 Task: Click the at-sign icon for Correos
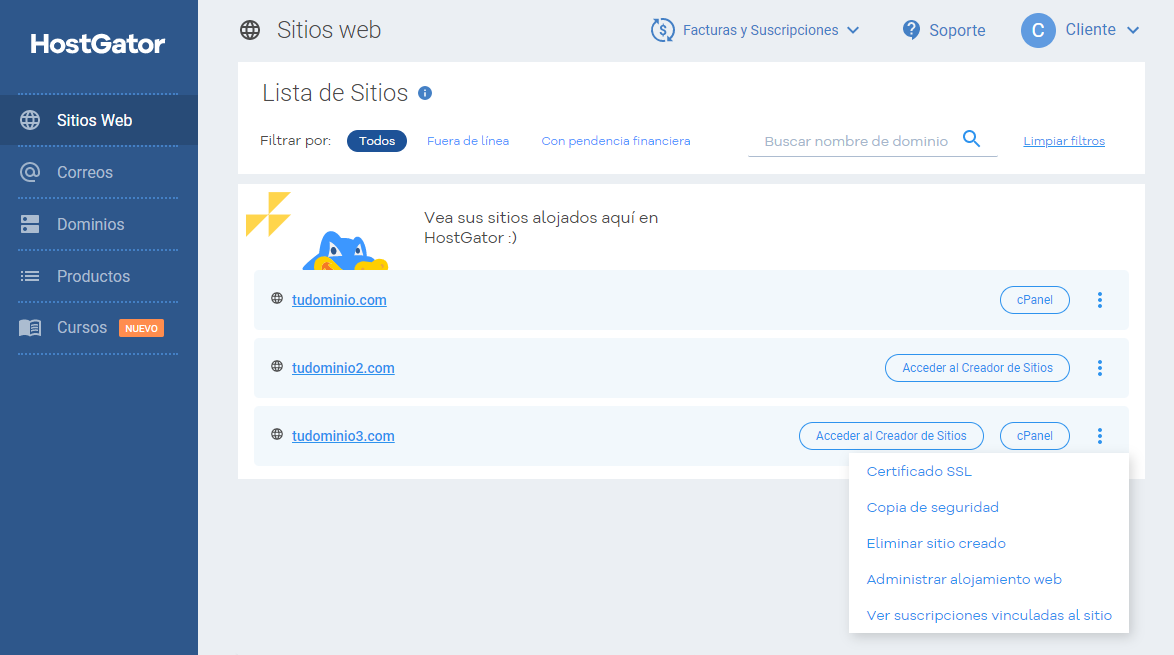(30, 172)
